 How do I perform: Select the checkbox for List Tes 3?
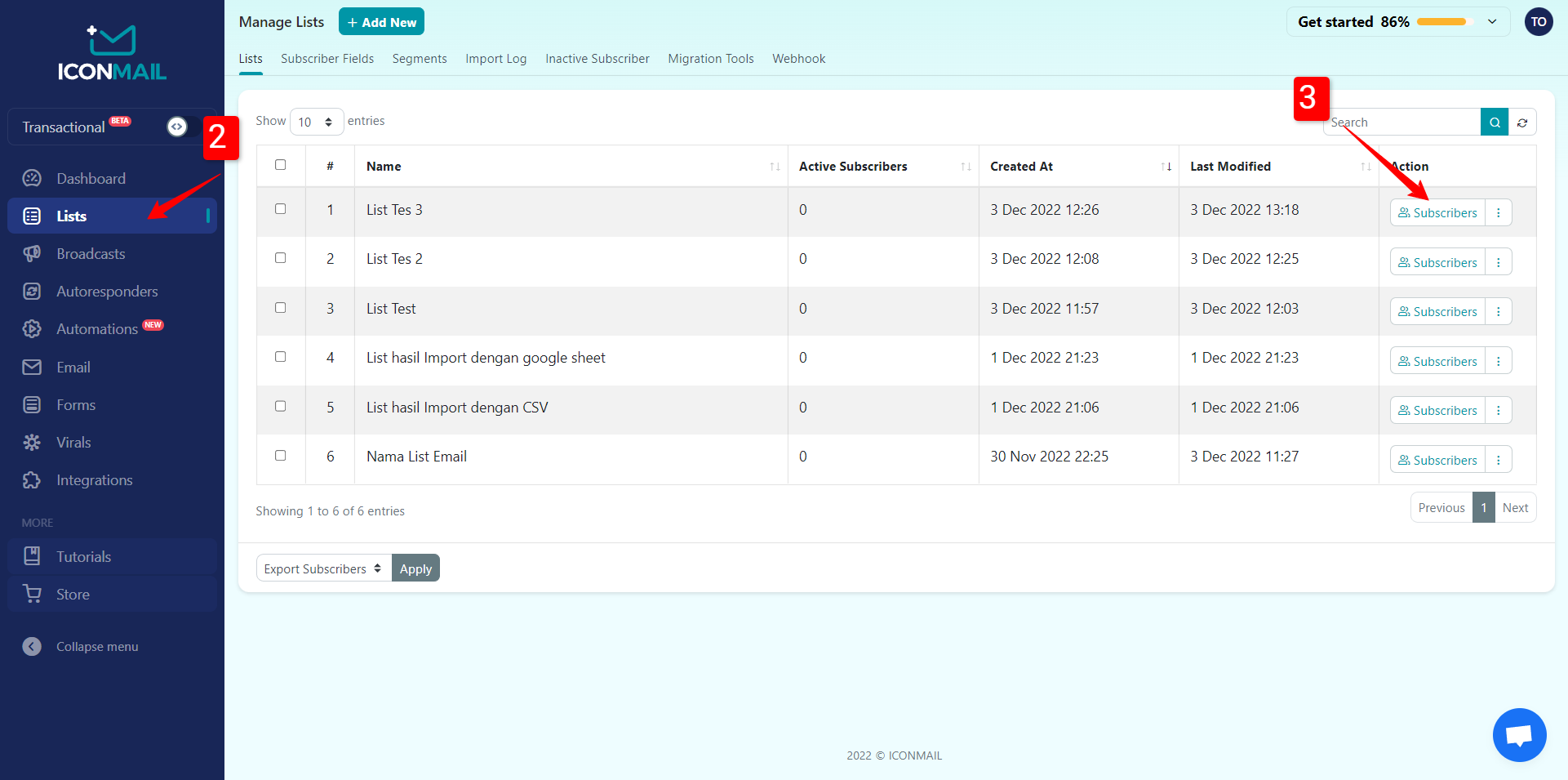pos(280,209)
